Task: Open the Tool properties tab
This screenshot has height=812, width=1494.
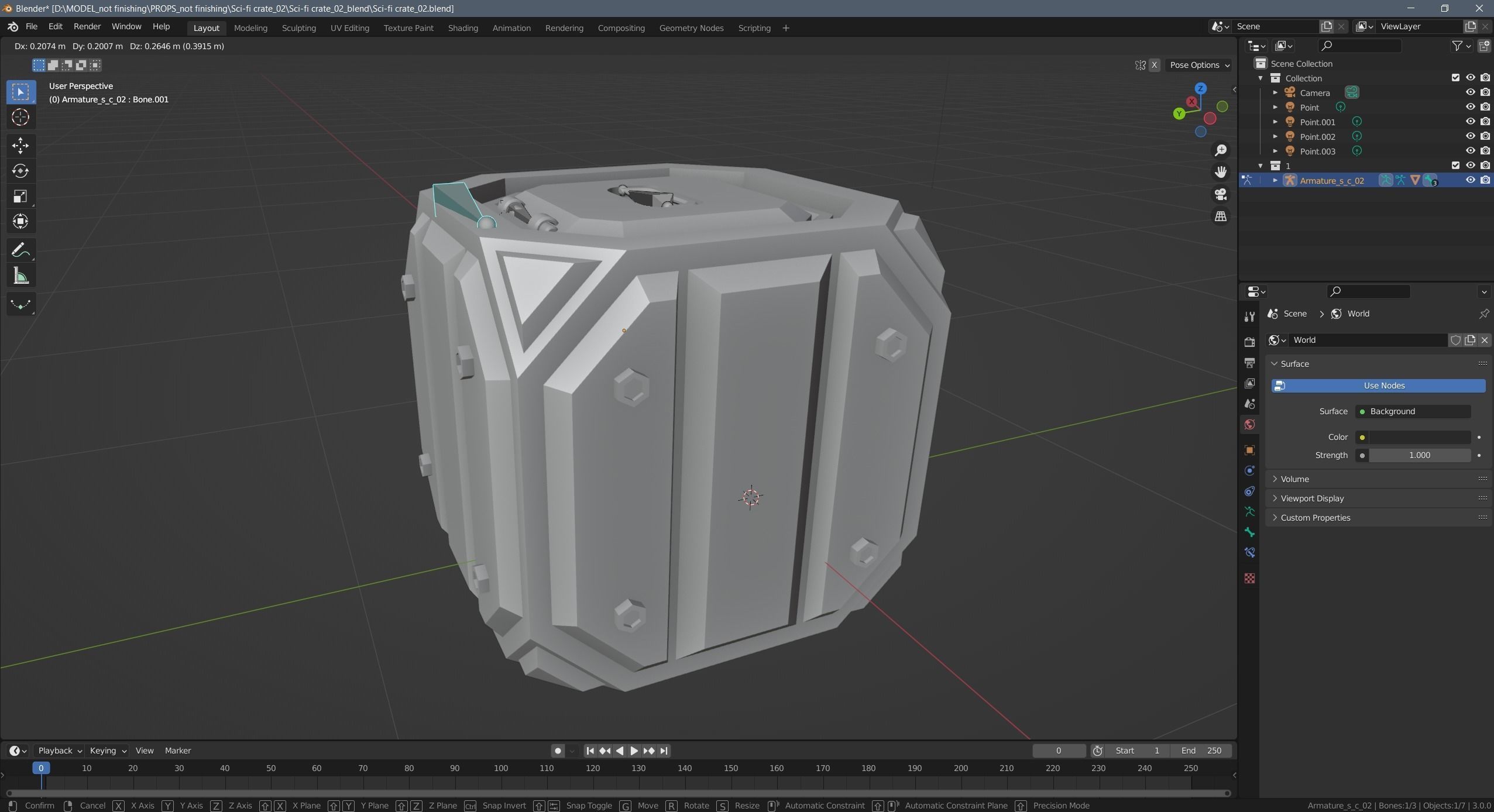Action: tap(1249, 316)
